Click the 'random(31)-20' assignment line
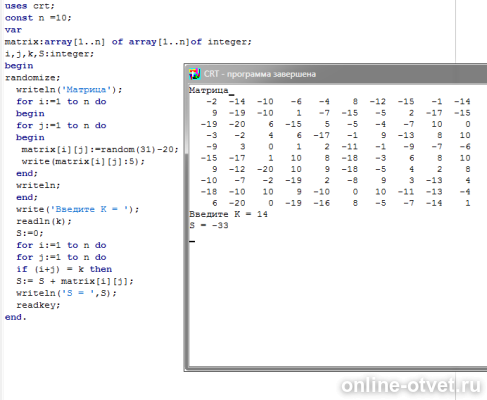 pos(100,149)
